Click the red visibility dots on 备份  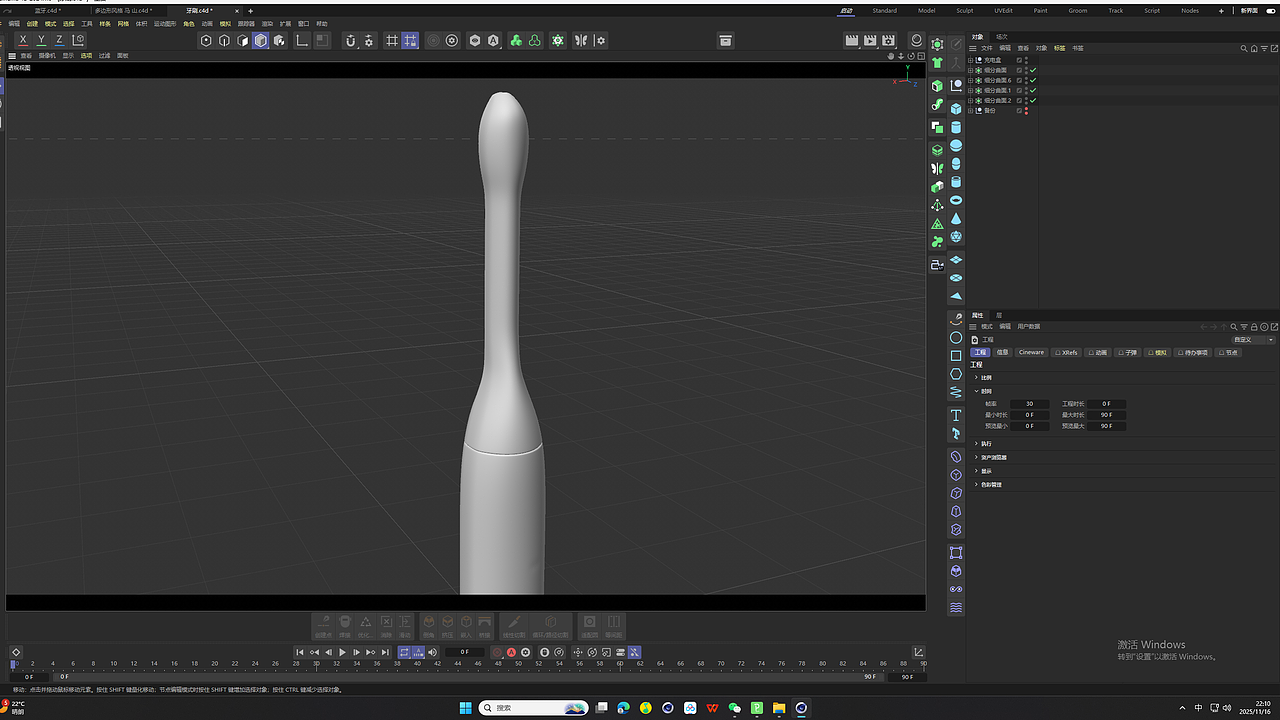pyautogui.click(x=1026, y=110)
